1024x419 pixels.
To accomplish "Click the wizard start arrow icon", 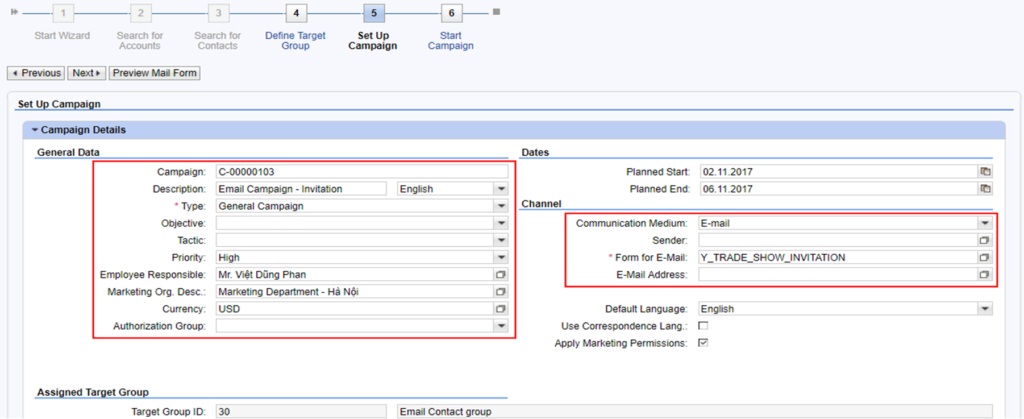I will (14, 12).
